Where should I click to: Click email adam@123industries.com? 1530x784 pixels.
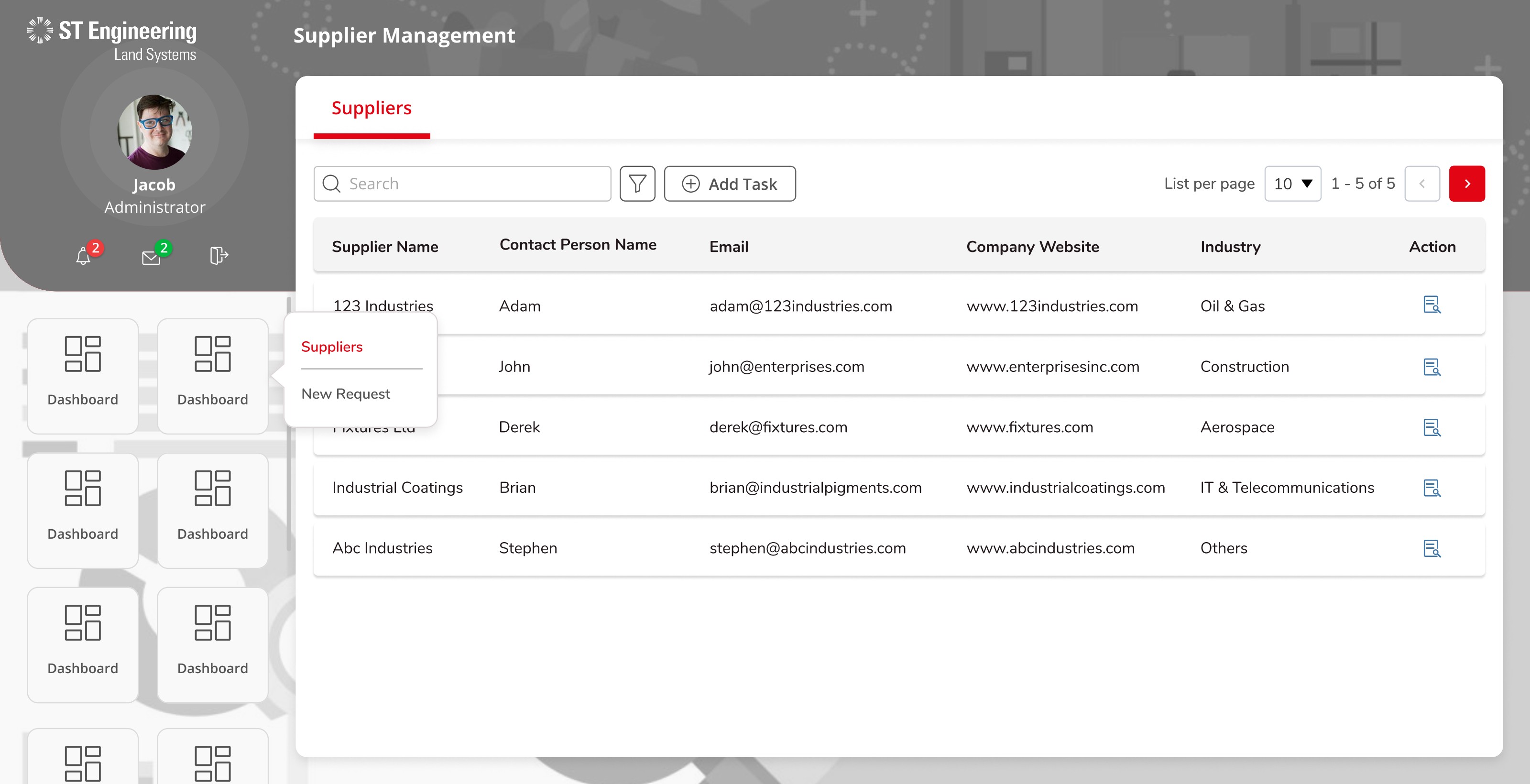tap(800, 306)
